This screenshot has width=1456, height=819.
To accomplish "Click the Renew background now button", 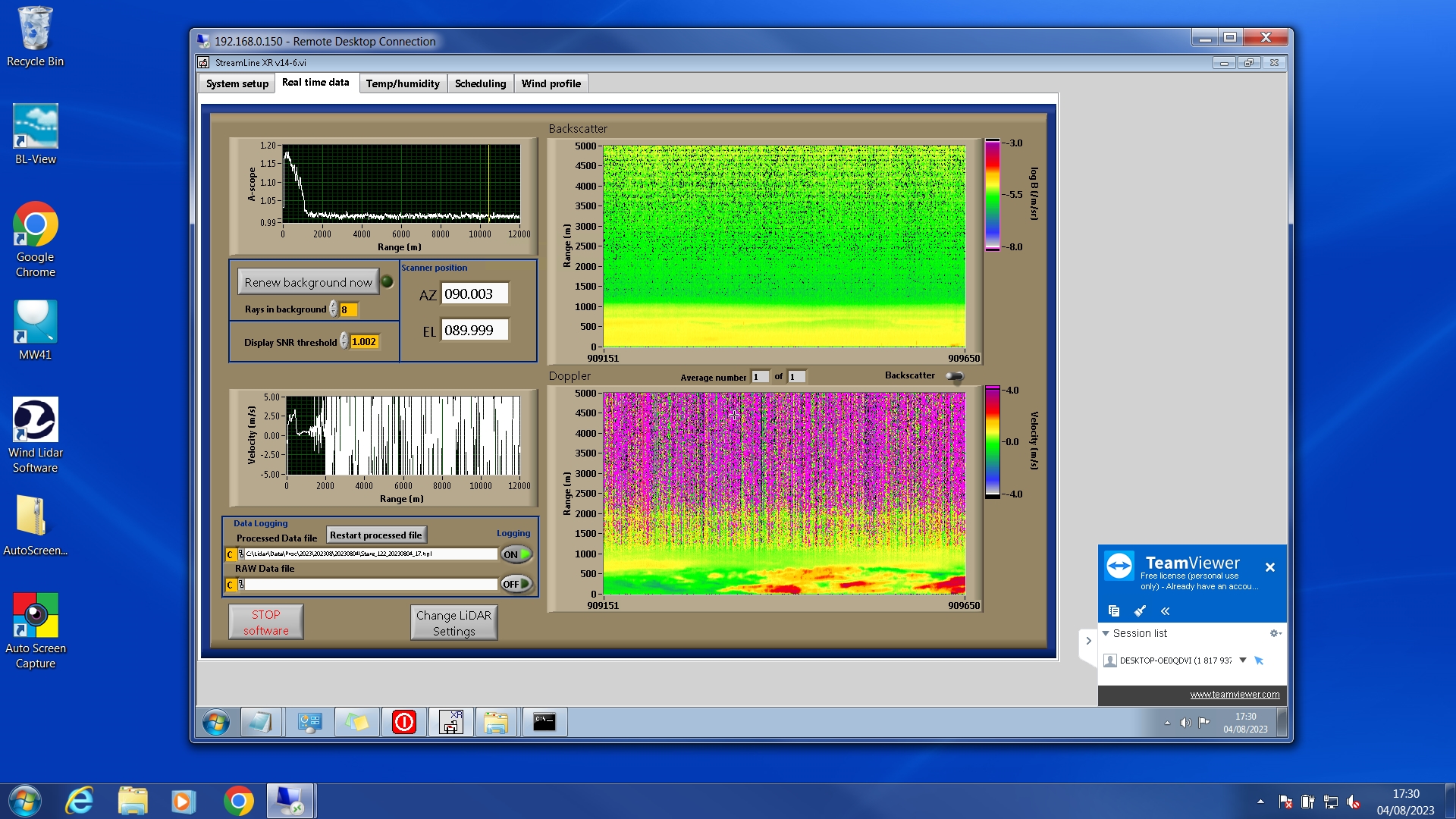I will click(x=308, y=282).
